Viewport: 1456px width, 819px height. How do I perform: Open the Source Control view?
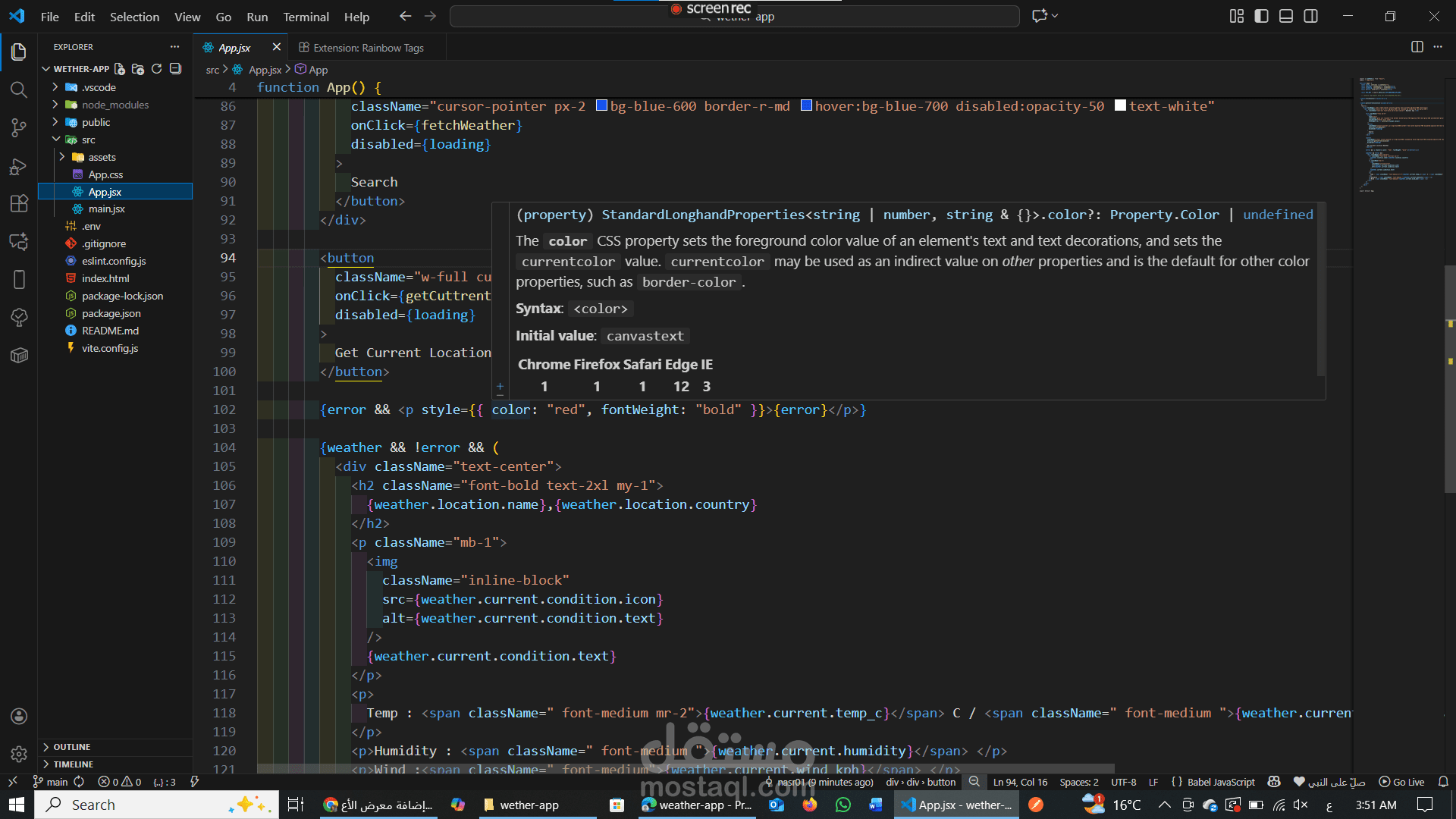(x=19, y=127)
